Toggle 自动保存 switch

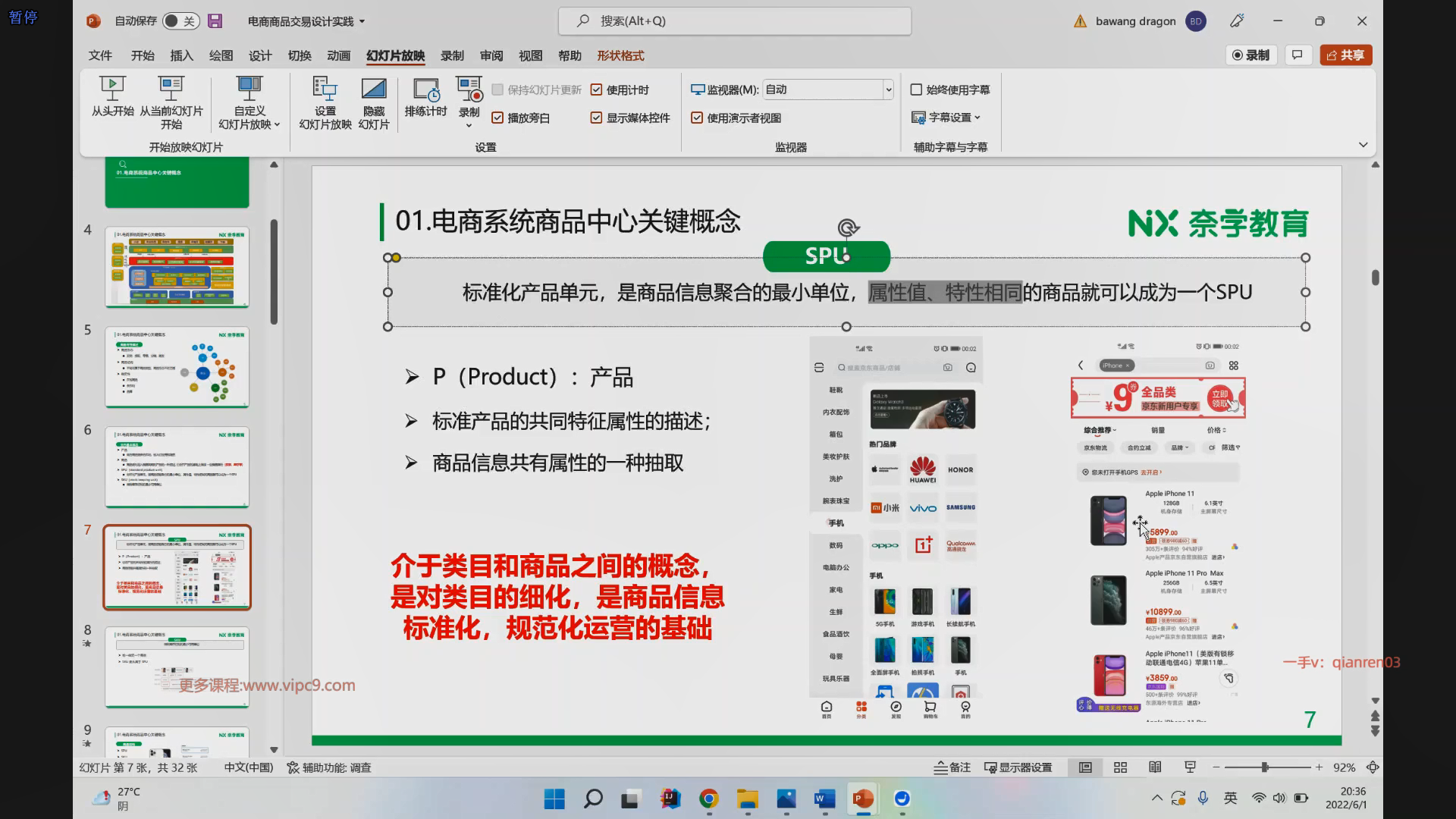180,21
